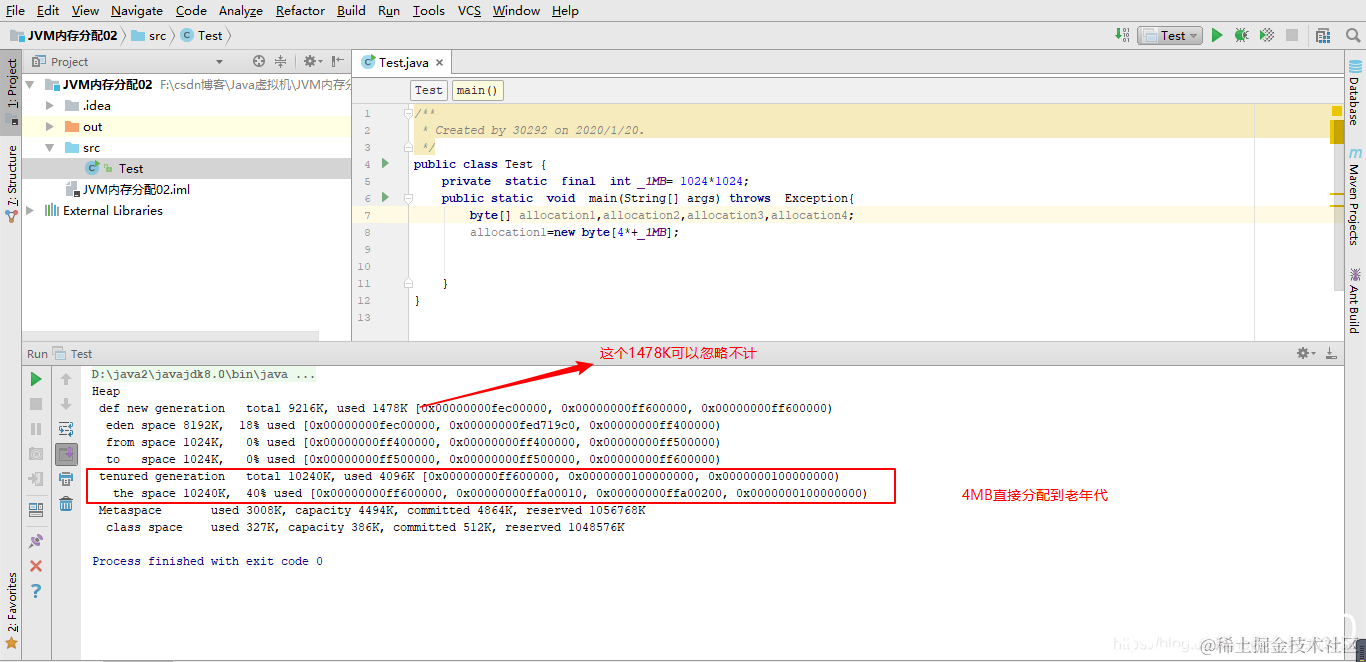Open the Navigate menu

coord(137,10)
